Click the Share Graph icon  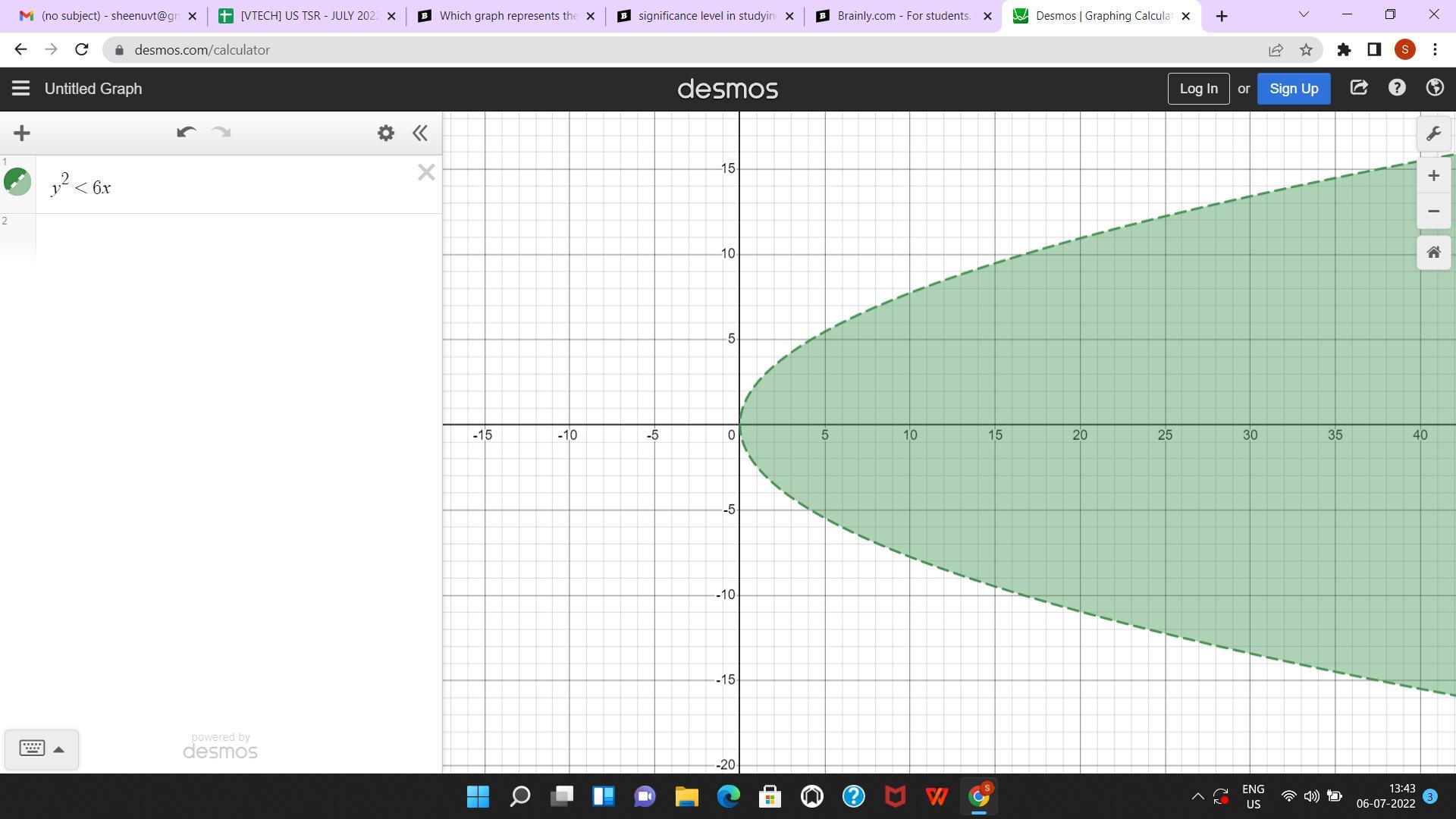tap(1358, 88)
